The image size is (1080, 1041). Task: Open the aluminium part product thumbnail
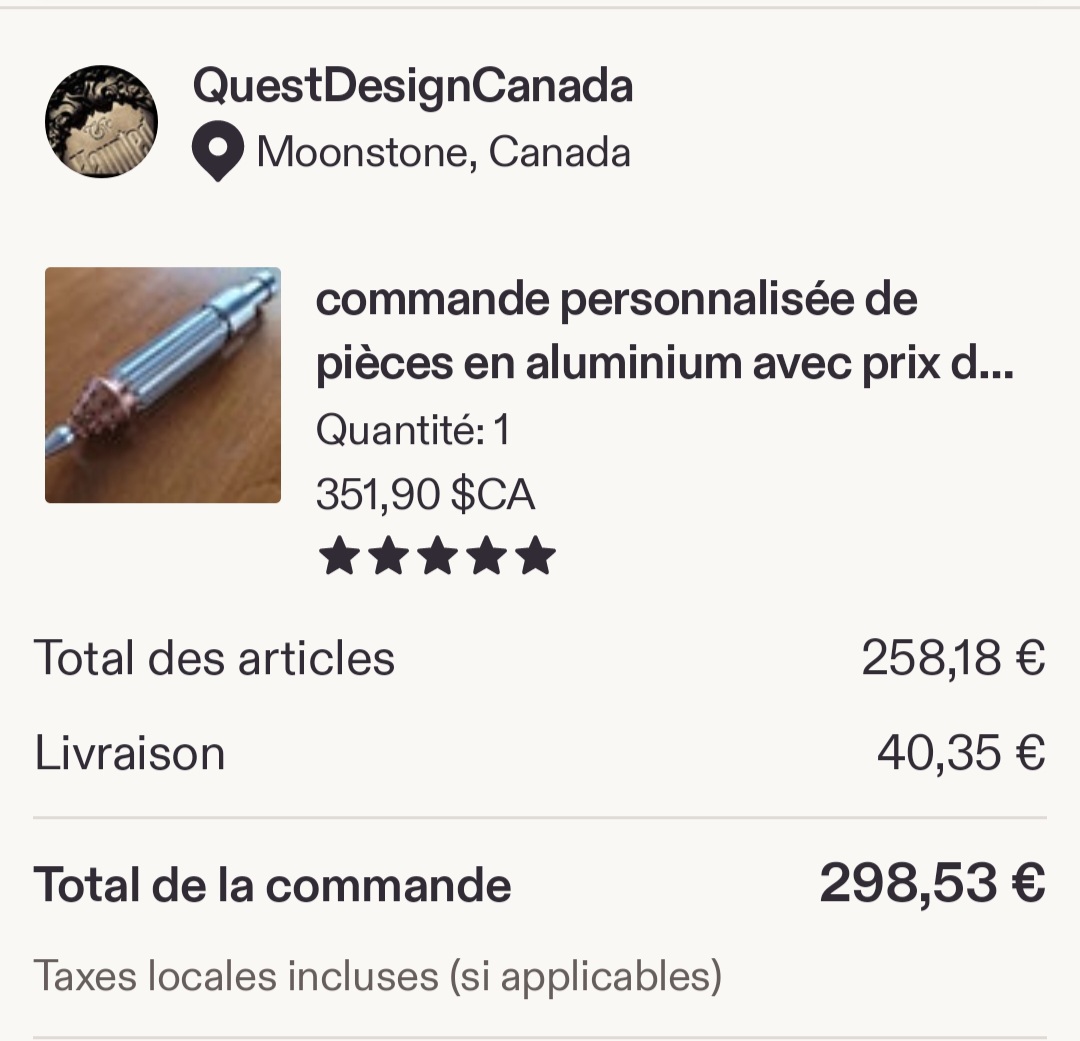click(163, 385)
